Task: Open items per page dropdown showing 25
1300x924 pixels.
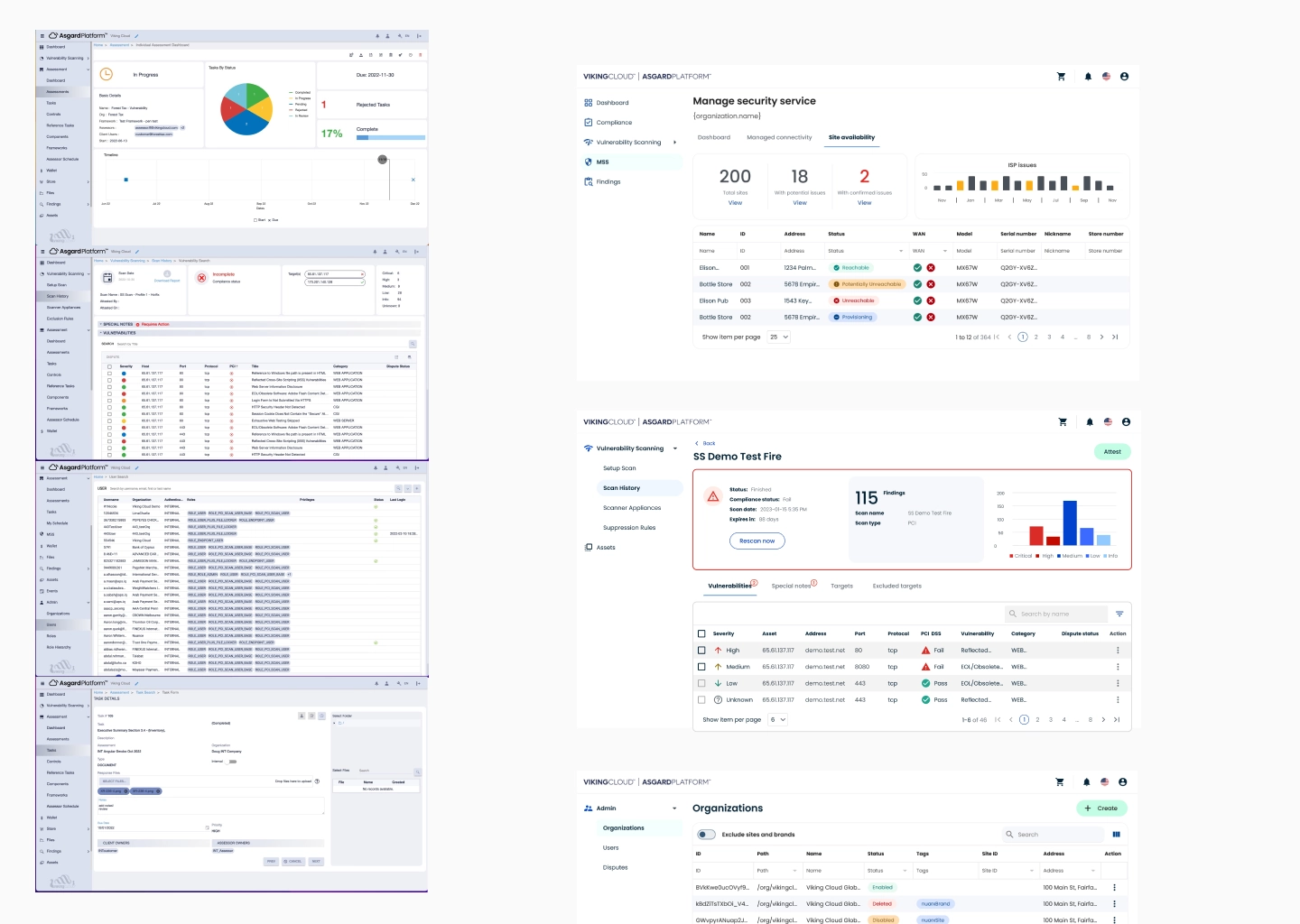Action: (779, 337)
